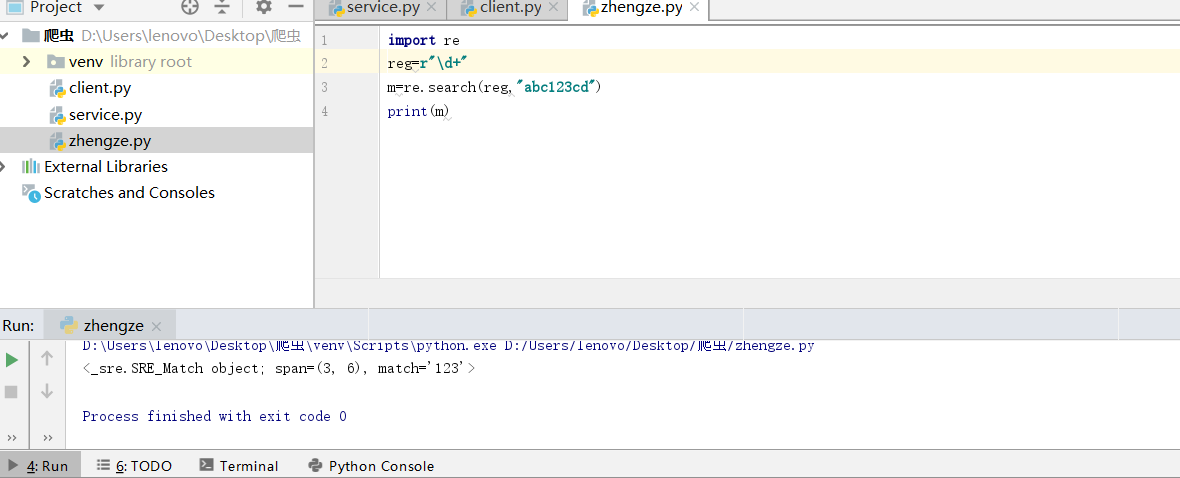Collapse all in Project panel
Screen dimensions: 1180x478
[x=222, y=8]
